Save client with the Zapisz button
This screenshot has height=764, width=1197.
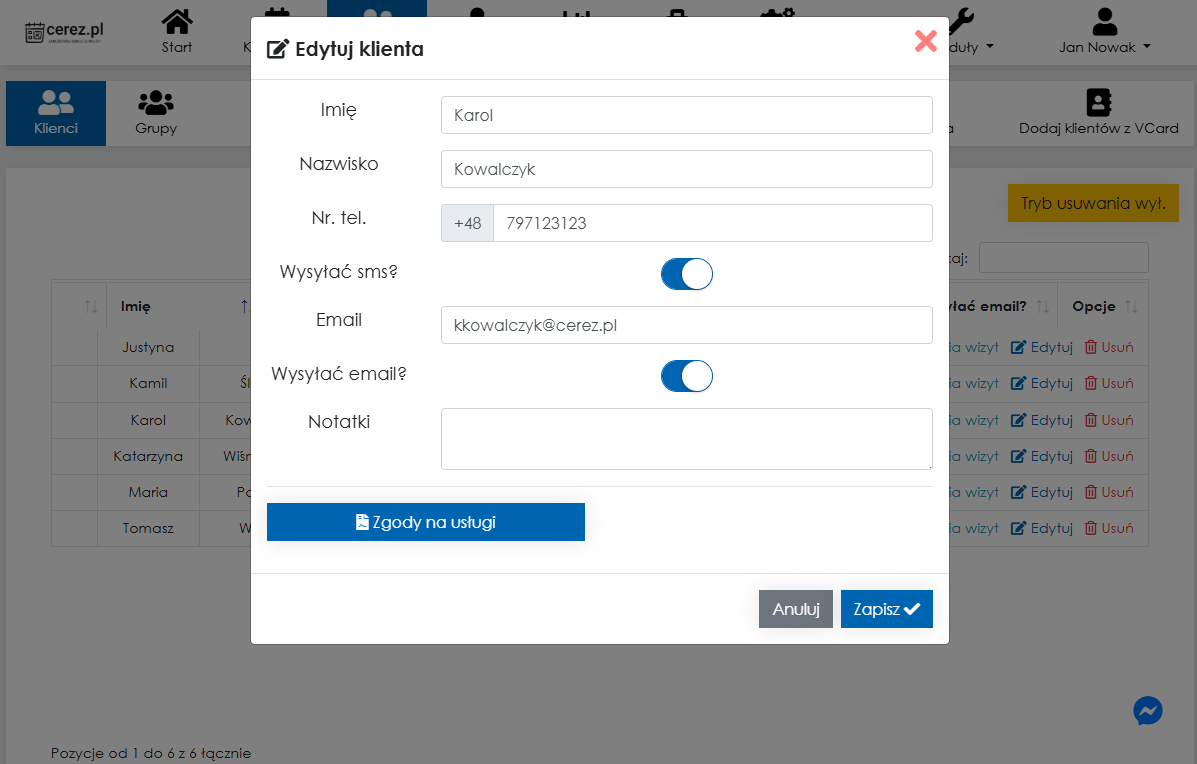(886, 609)
